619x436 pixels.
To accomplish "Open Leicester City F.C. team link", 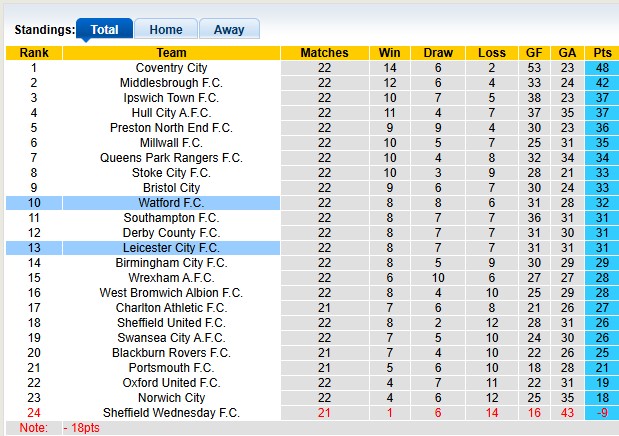I will pos(171,248).
